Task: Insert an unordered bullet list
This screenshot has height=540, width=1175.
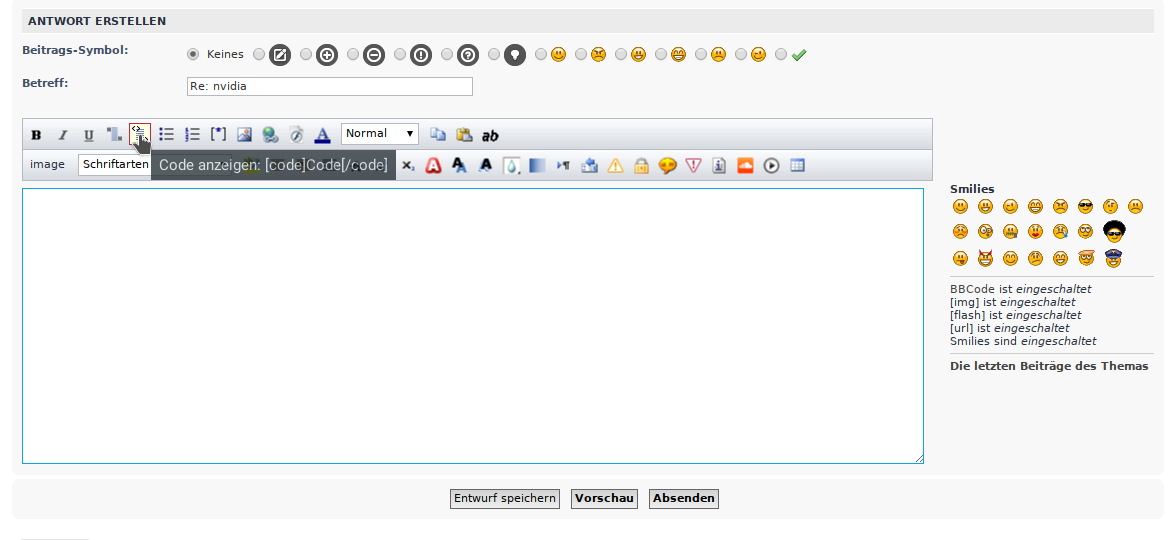Action: click(x=167, y=134)
